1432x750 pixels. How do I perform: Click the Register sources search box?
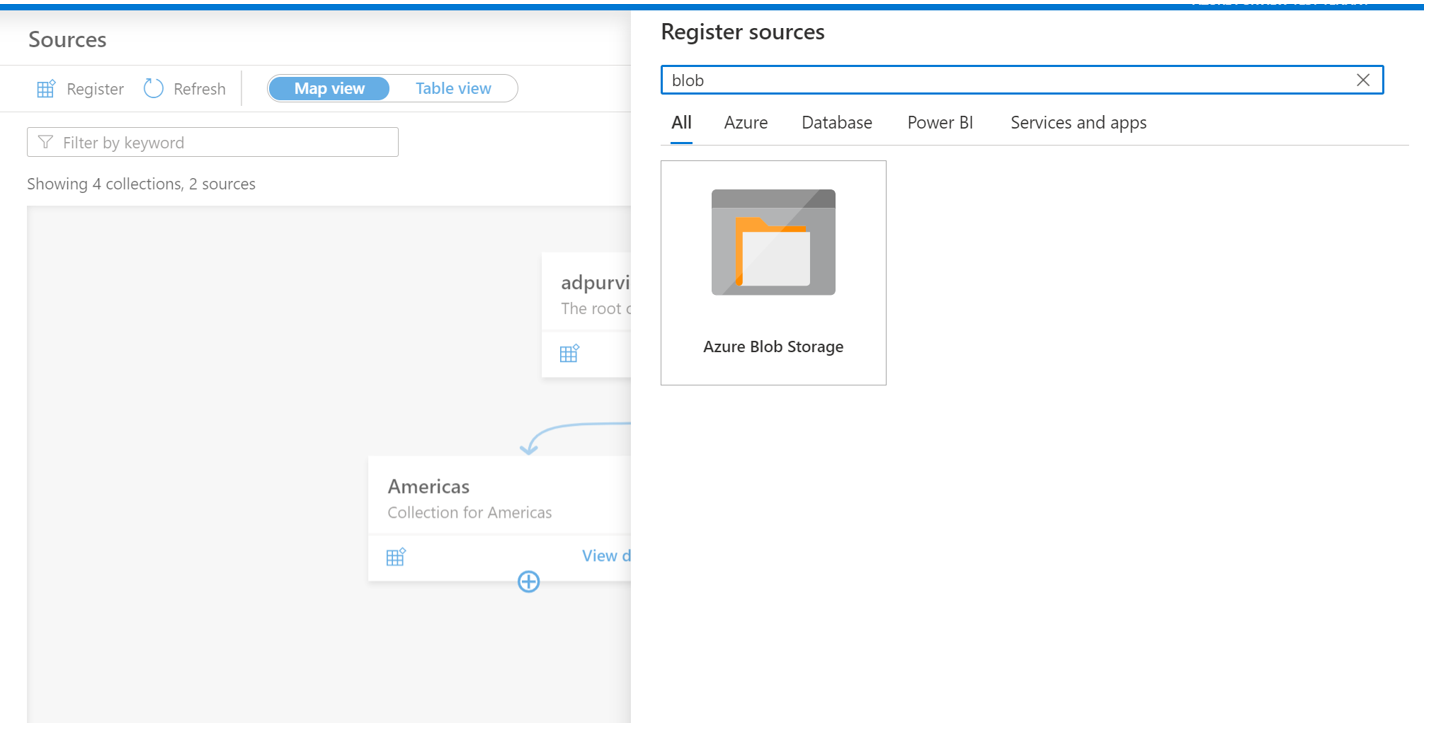coord(1000,79)
